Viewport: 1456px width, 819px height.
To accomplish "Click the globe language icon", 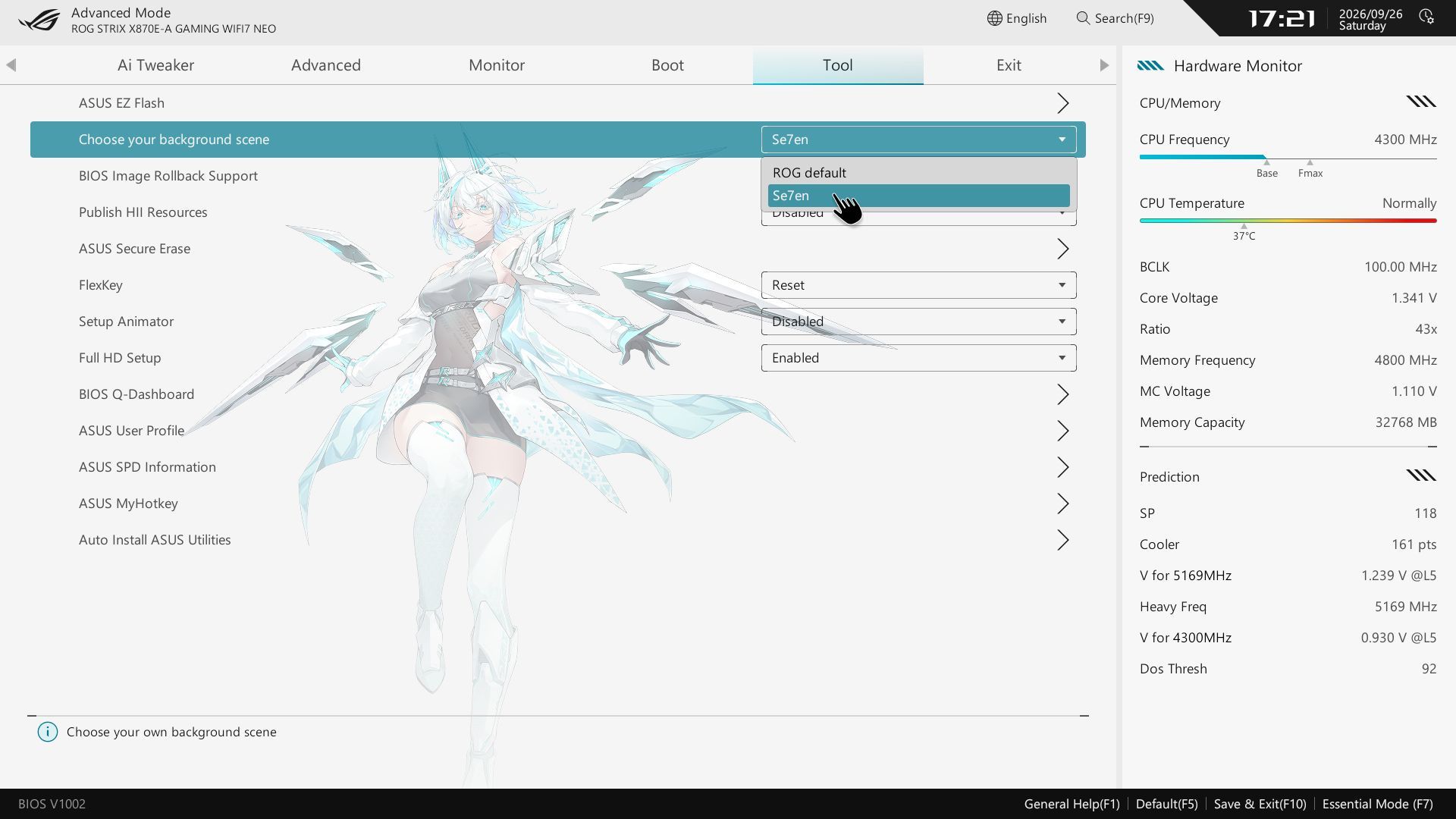I will click(994, 18).
